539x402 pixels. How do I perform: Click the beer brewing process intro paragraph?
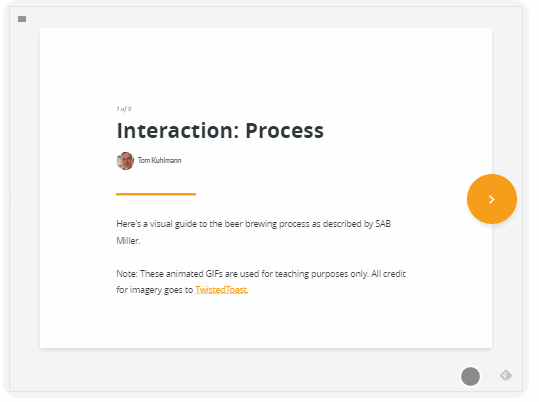click(254, 232)
